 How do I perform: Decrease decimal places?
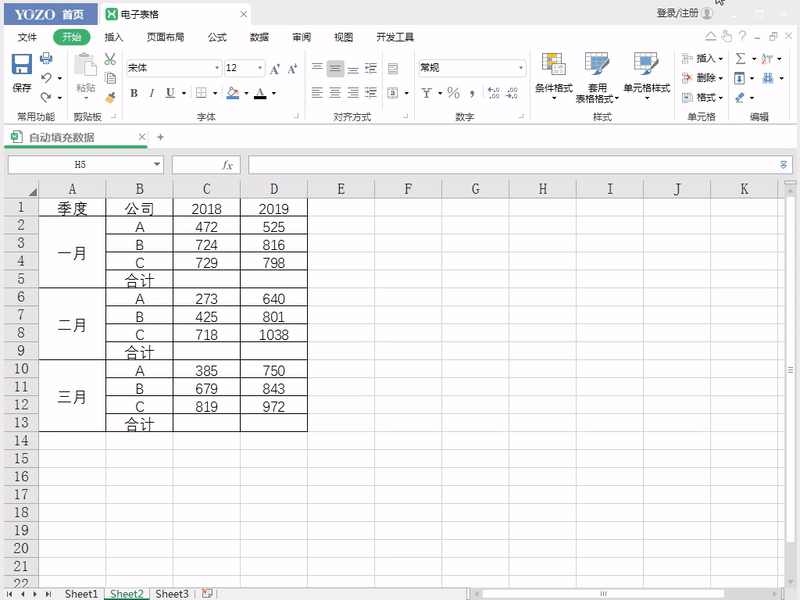click(512, 93)
